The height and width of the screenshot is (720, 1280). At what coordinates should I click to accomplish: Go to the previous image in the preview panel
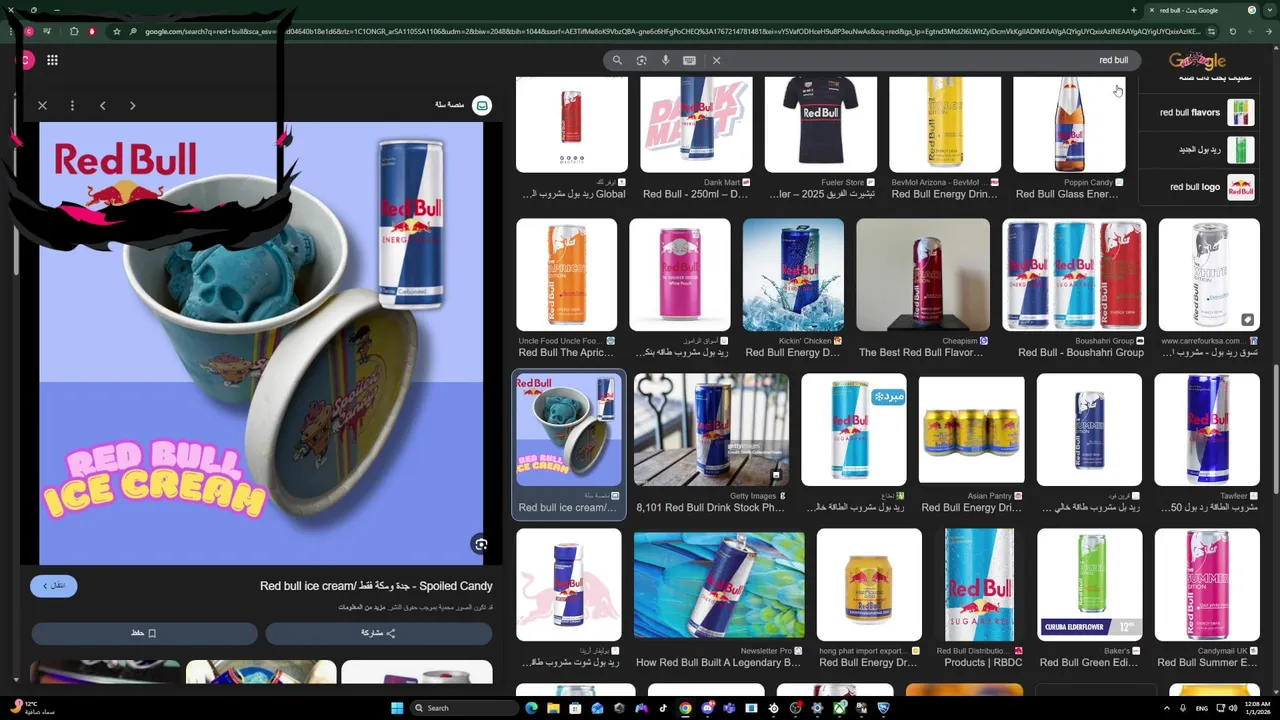pyautogui.click(x=102, y=105)
